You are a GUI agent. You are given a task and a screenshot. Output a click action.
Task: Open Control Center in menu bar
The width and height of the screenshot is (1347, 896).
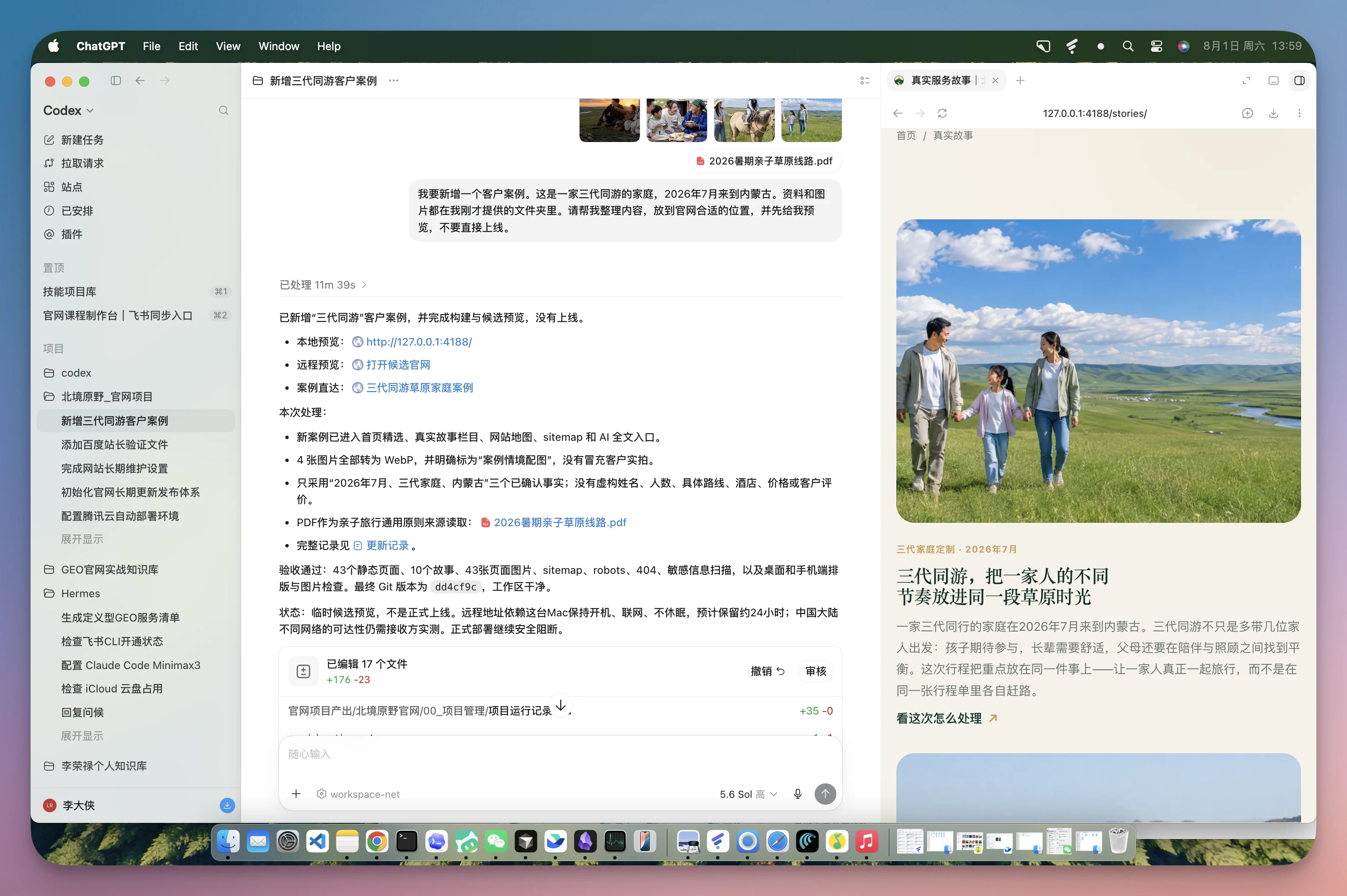click(x=1156, y=46)
